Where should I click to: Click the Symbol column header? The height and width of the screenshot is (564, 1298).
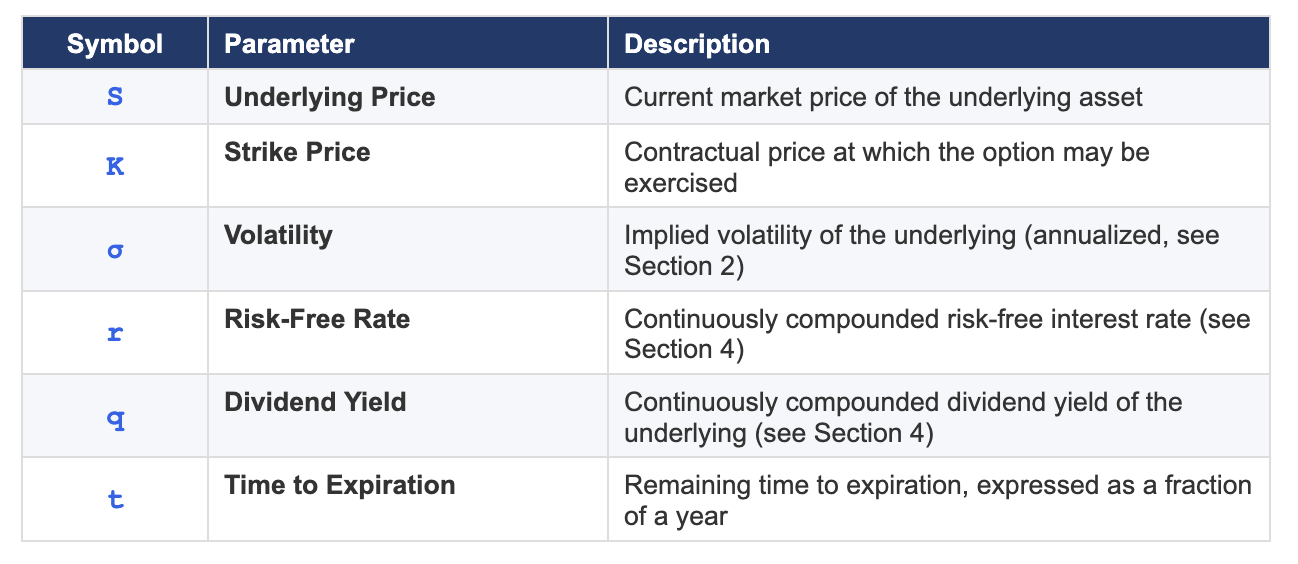(x=115, y=44)
